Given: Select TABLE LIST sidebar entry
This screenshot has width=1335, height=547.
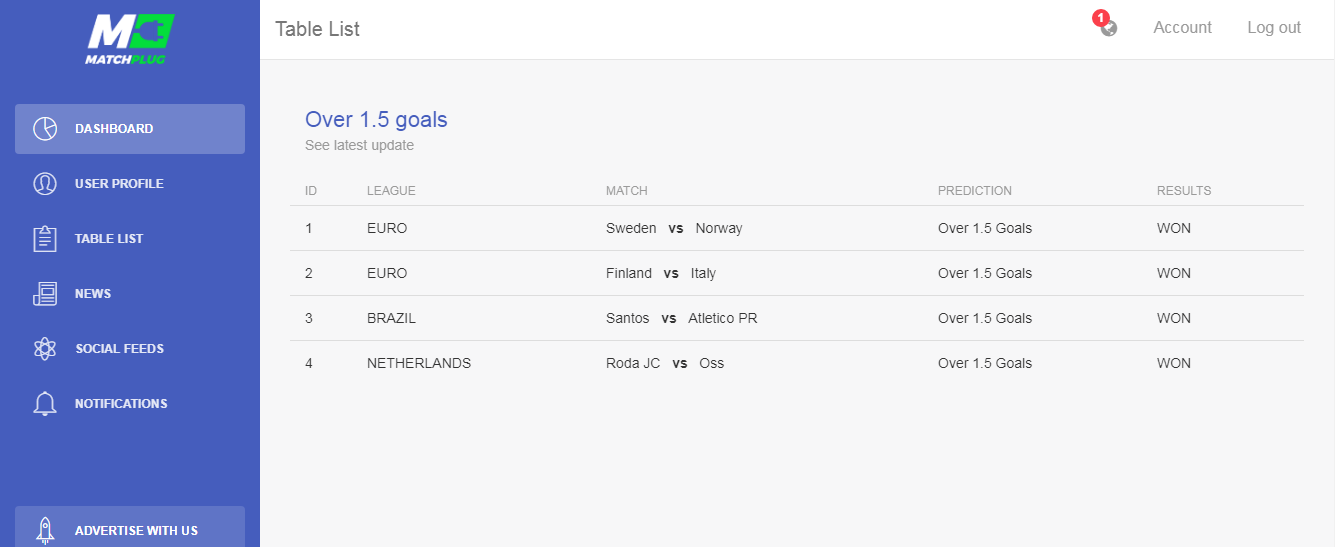Looking at the screenshot, I should 130,239.
